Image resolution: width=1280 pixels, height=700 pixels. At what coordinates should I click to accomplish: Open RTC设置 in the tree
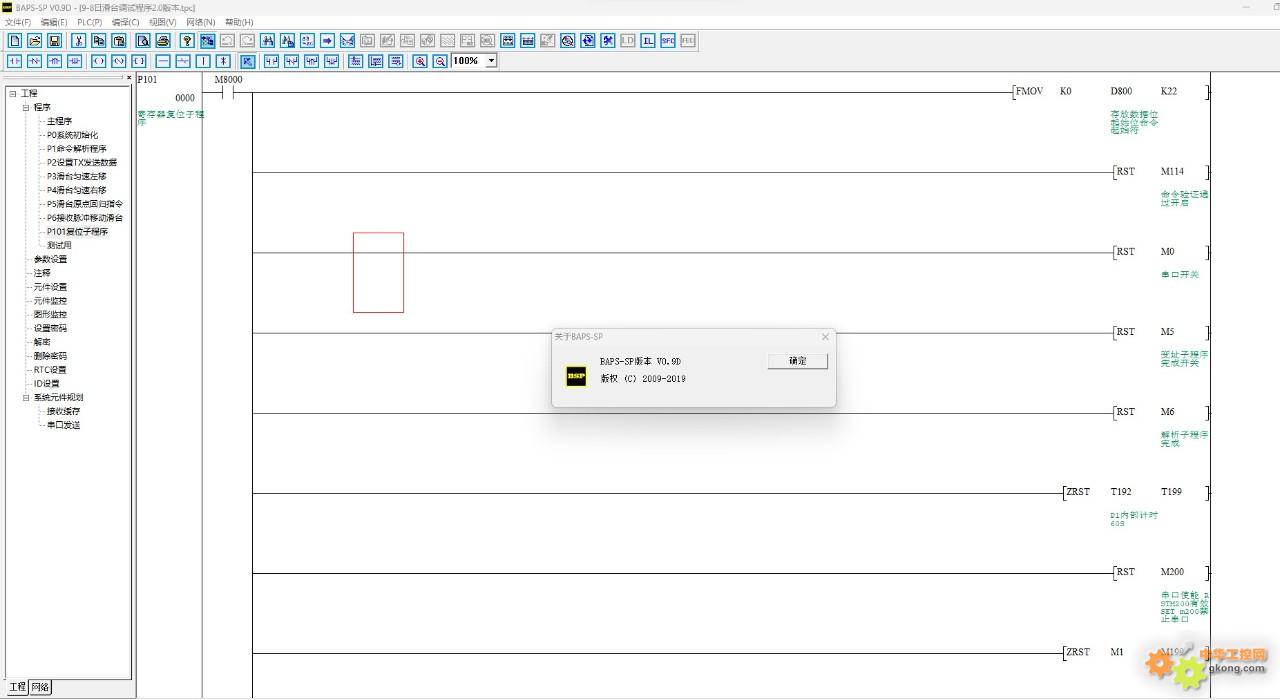click(x=50, y=369)
